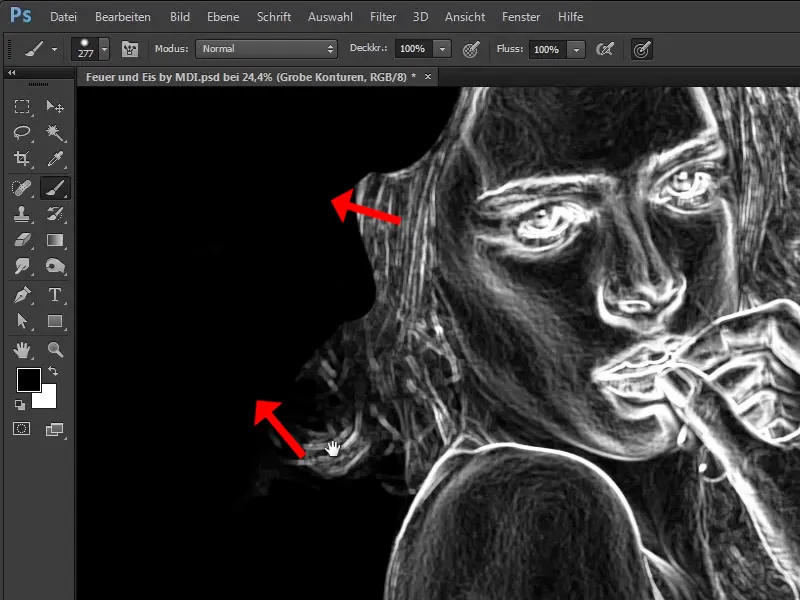
Task: Open the Bild menu
Action: point(180,17)
